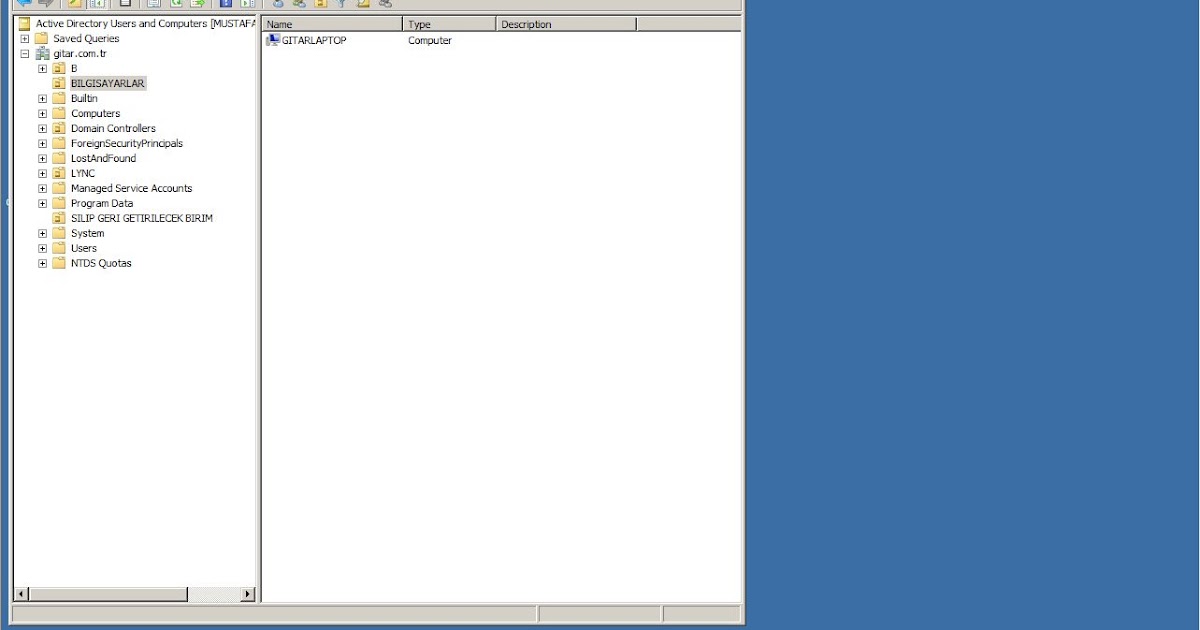Select the NTDS Quotas tree label

point(101,263)
